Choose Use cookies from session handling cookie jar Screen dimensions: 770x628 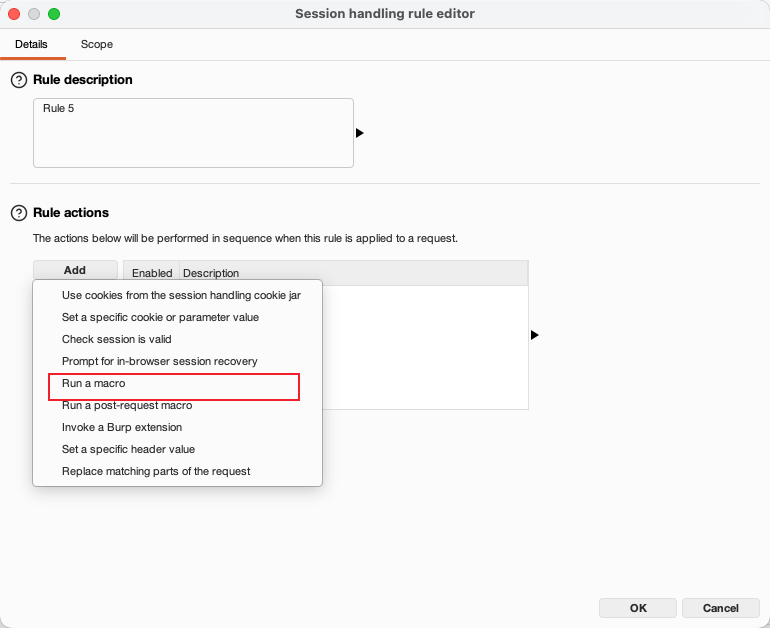click(x=177, y=295)
